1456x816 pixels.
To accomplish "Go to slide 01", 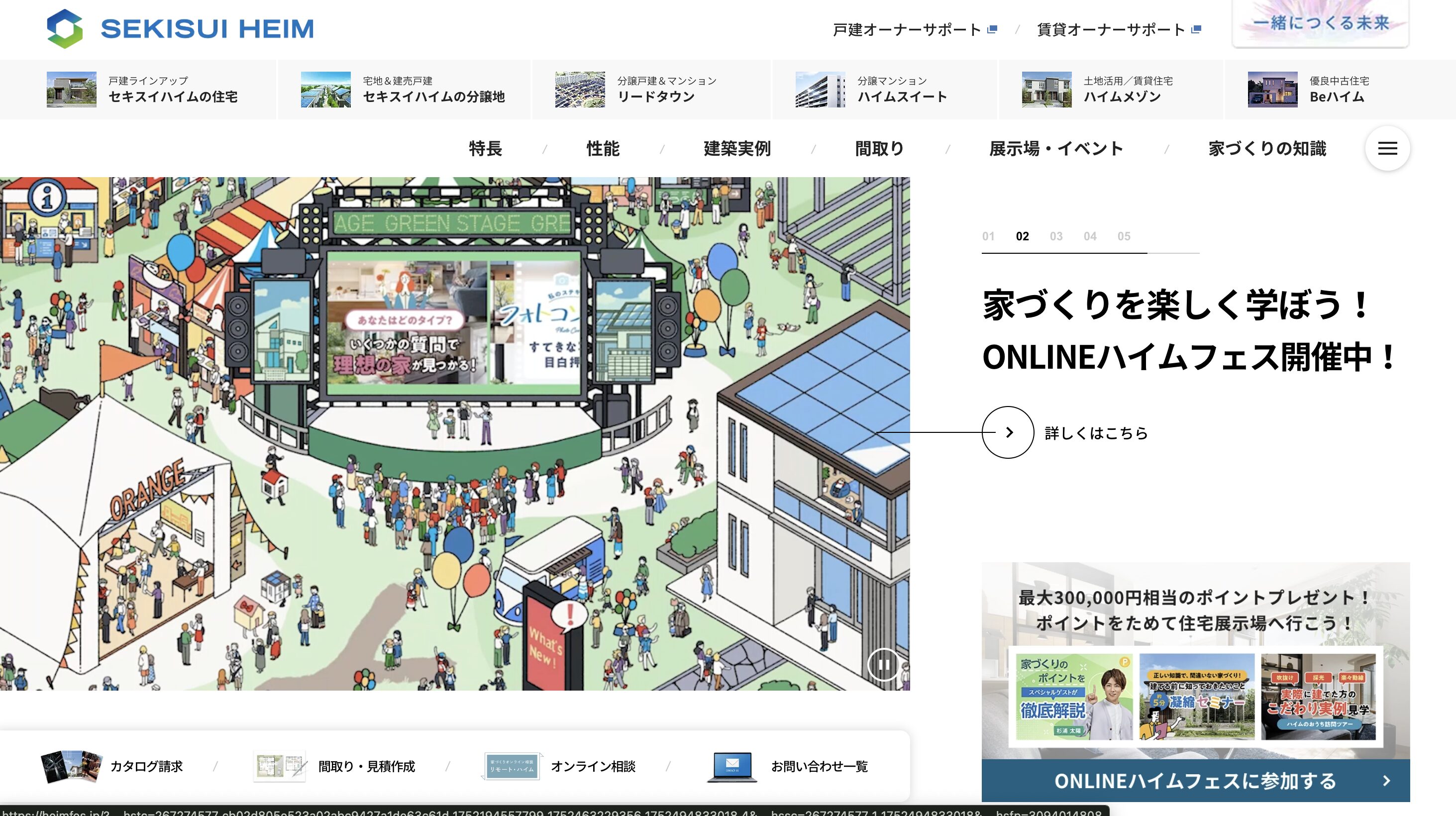I will (x=988, y=236).
